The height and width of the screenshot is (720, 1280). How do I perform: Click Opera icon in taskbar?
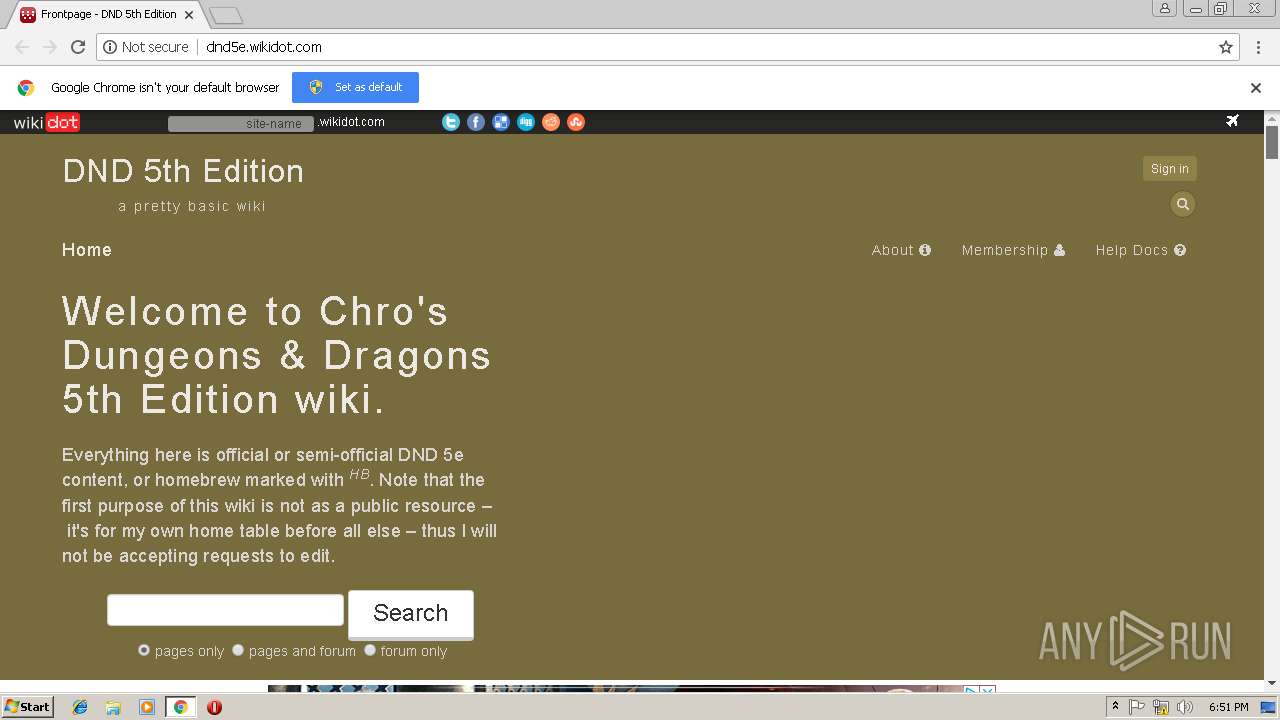[x=214, y=707]
